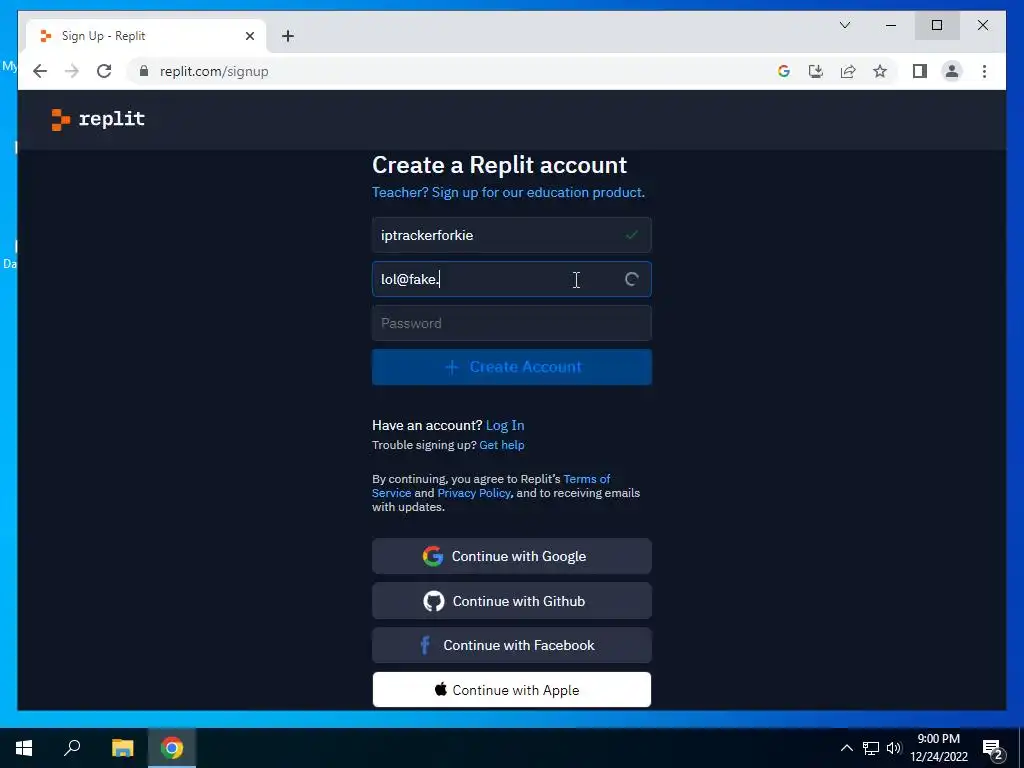Image resolution: width=1024 pixels, height=768 pixels.
Task: Open Windows taskbar search
Action: [72, 748]
